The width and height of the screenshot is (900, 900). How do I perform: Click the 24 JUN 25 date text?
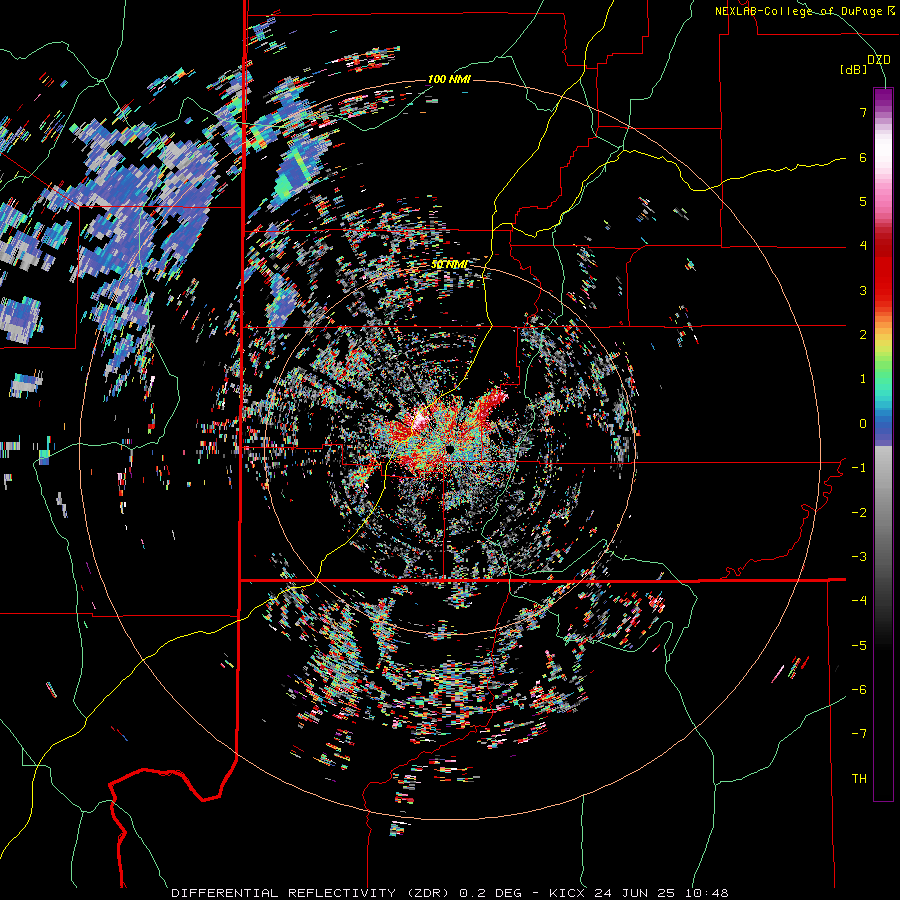tap(635, 893)
